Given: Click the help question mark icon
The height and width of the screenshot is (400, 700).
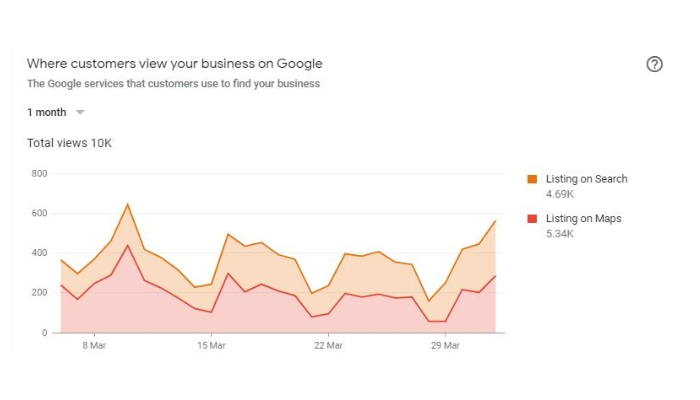Looking at the screenshot, I should pos(655,64).
